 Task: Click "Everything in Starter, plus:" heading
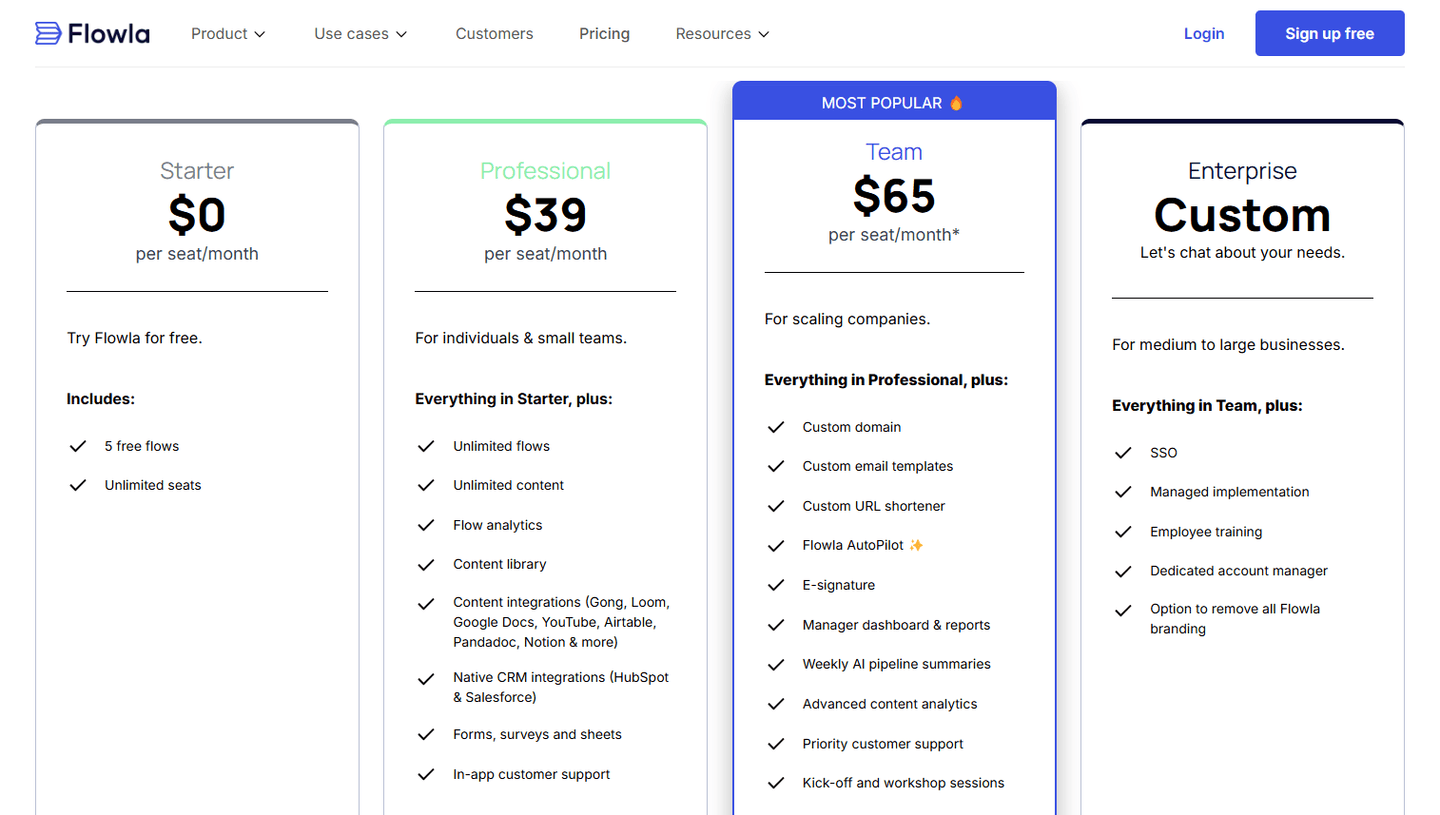[x=514, y=399]
